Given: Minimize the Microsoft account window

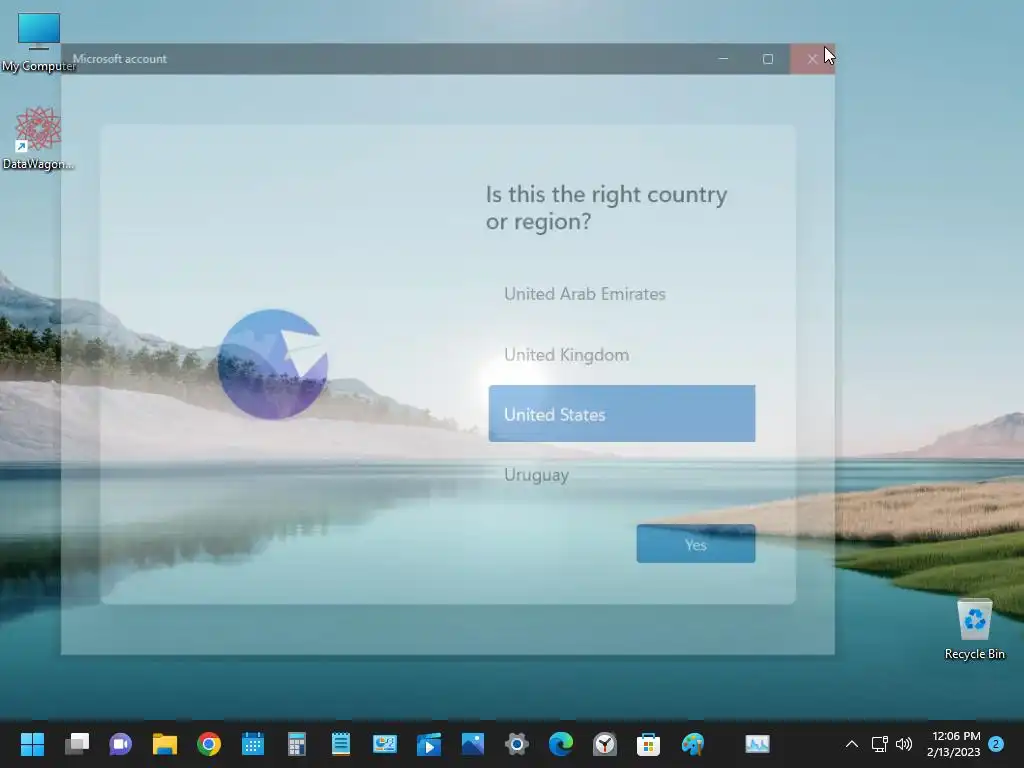Looking at the screenshot, I should click(723, 59).
